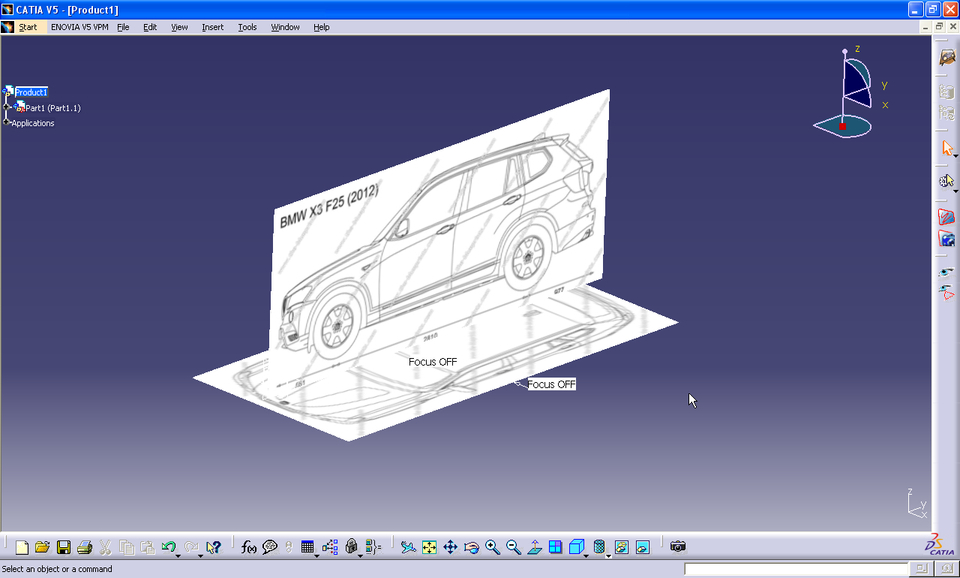Select Product1 in the specification tree
This screenshot has height=578, width=960.
click(30, 91)
